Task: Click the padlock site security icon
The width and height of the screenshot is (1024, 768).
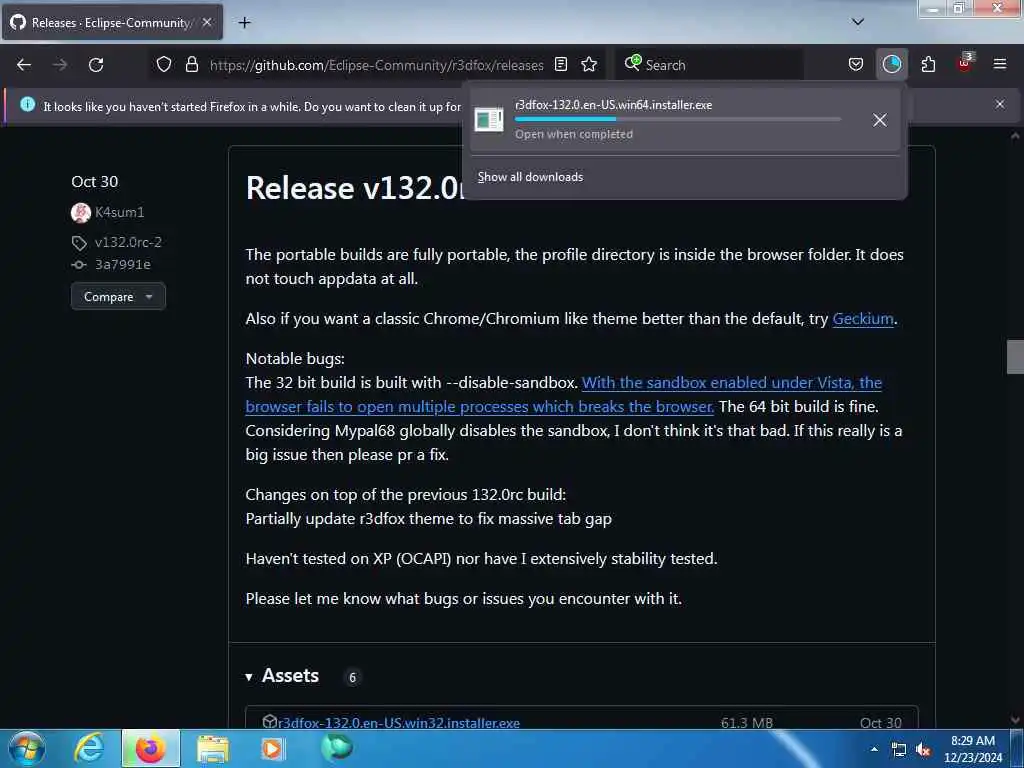Action: tap(191, 65)
